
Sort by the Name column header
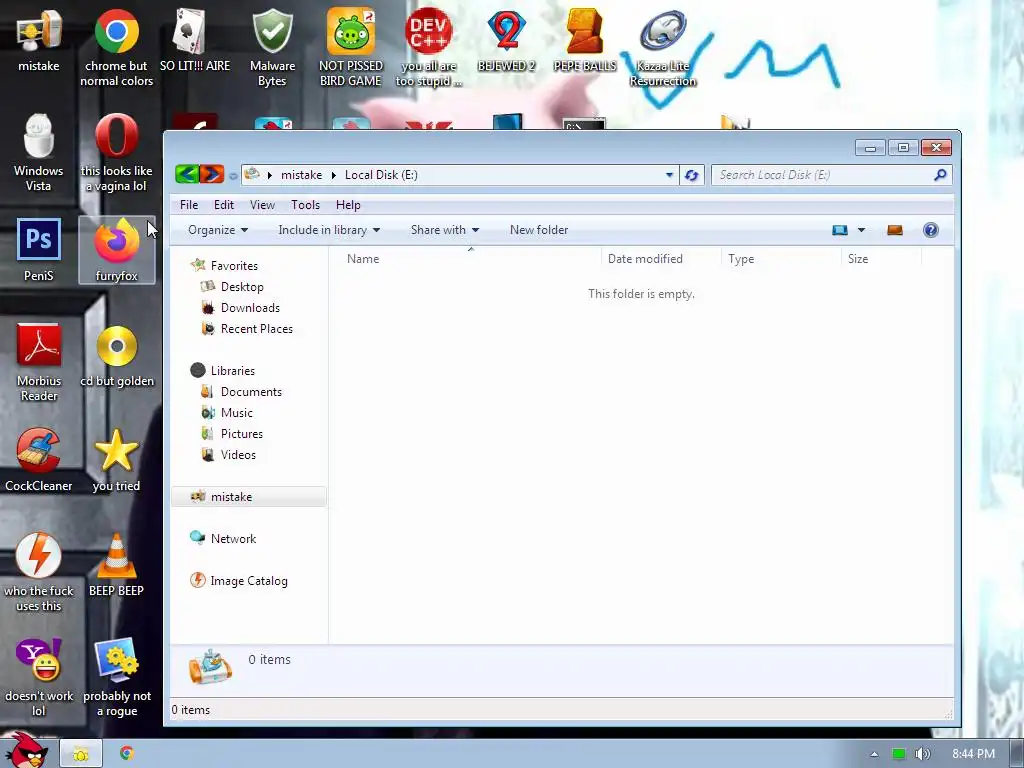[470, 259]
